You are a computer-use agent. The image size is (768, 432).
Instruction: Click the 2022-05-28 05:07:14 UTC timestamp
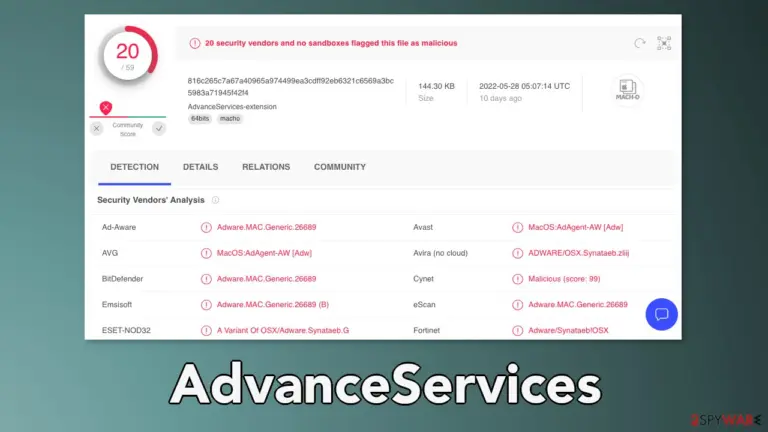click(525, 86)
